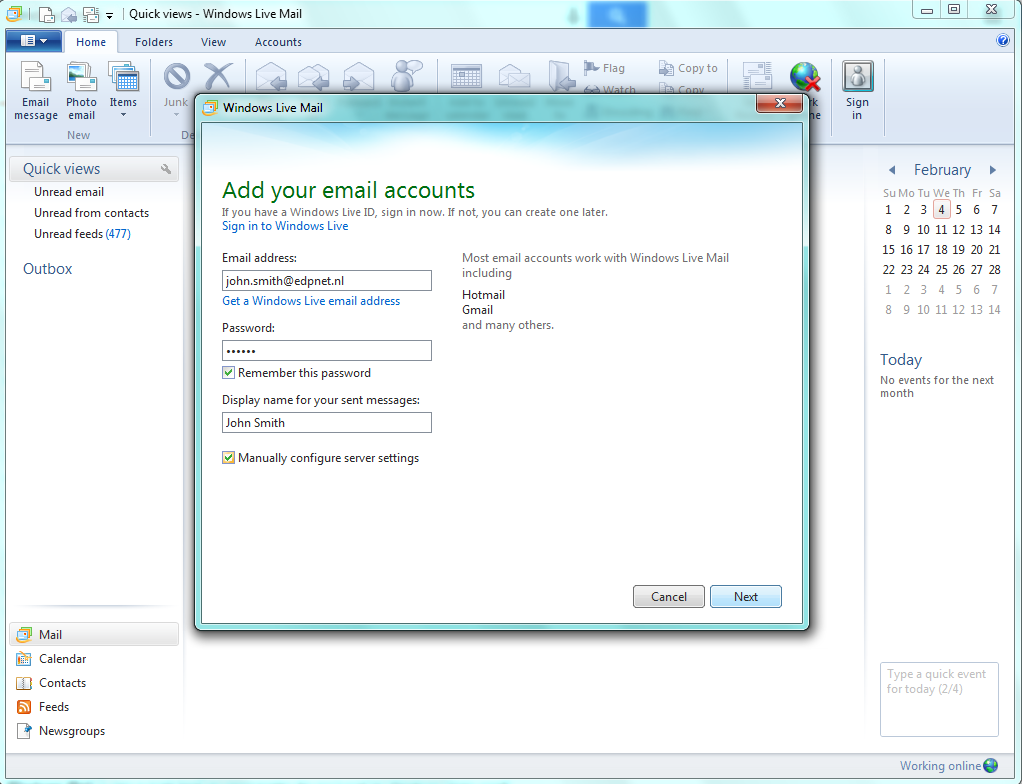Click the Move to folder icon

(561, 76)
